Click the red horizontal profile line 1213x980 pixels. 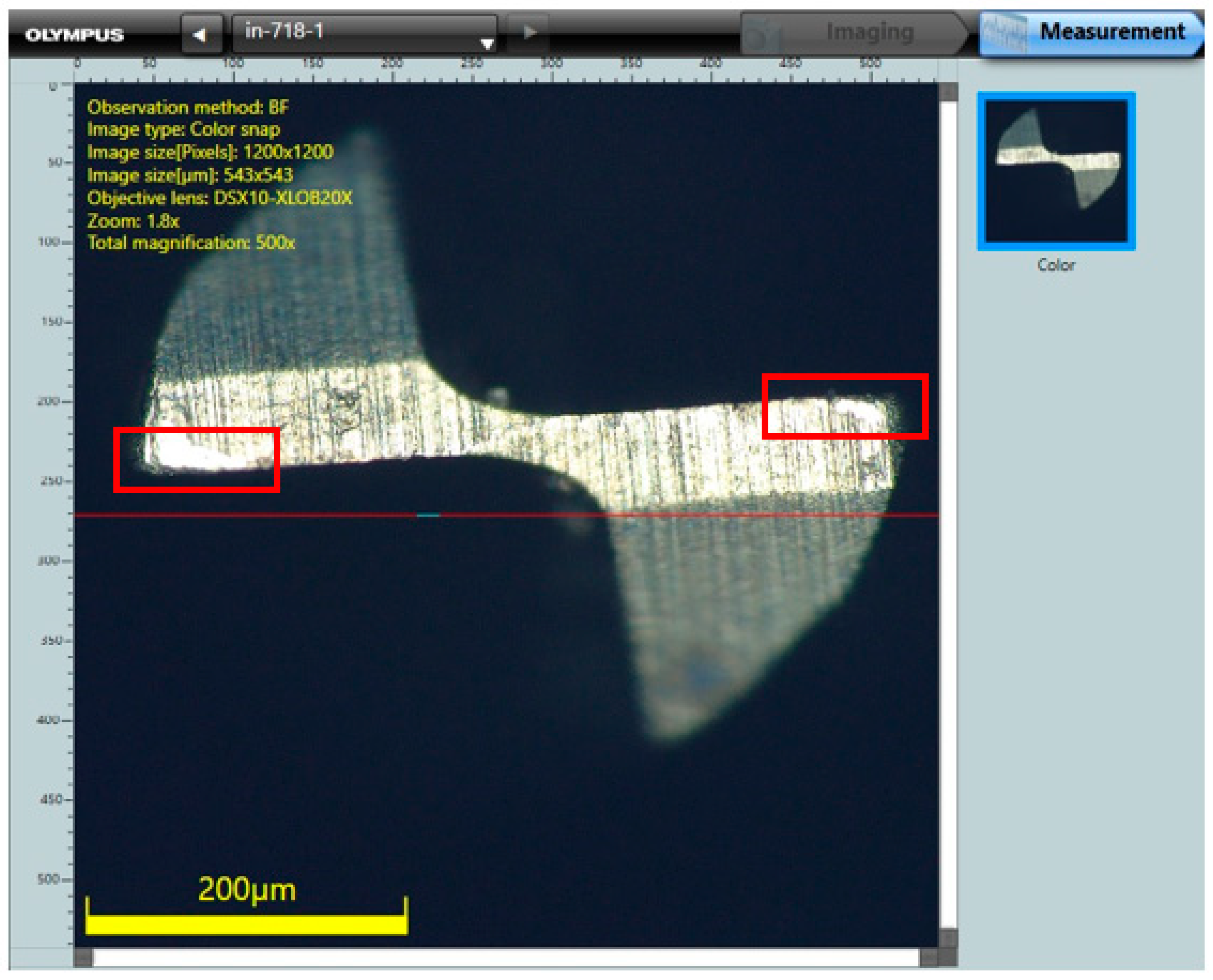(226, 515)
